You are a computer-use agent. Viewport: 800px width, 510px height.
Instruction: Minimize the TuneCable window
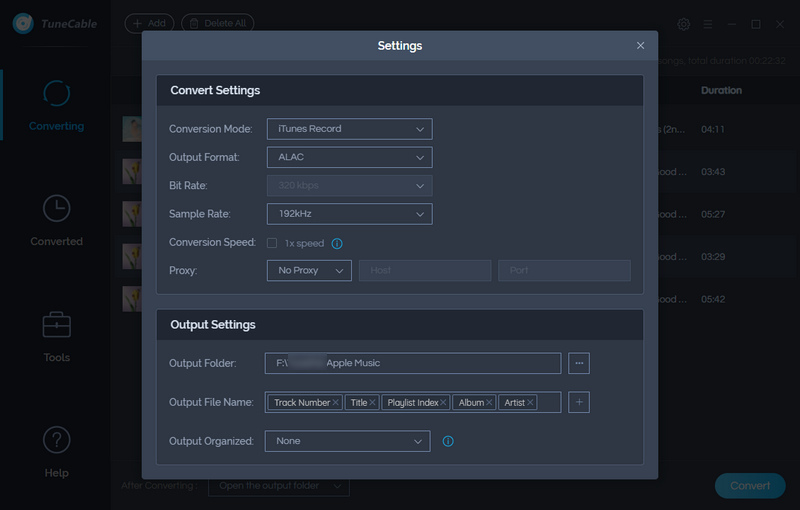click(732, 24)
